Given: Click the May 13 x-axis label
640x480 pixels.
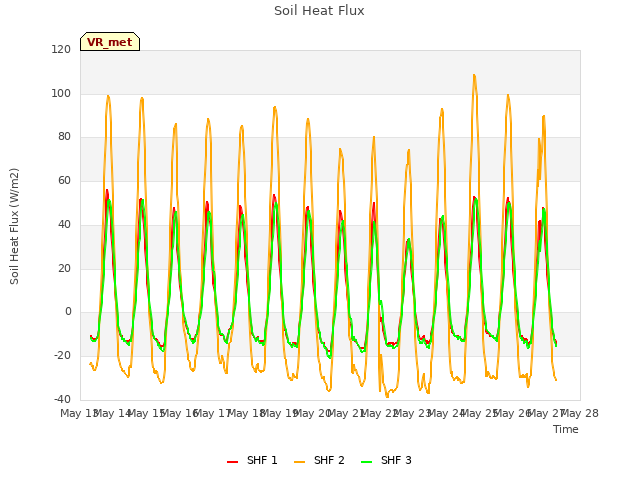Looking at the screenshot, I should [x=78, y=413].
